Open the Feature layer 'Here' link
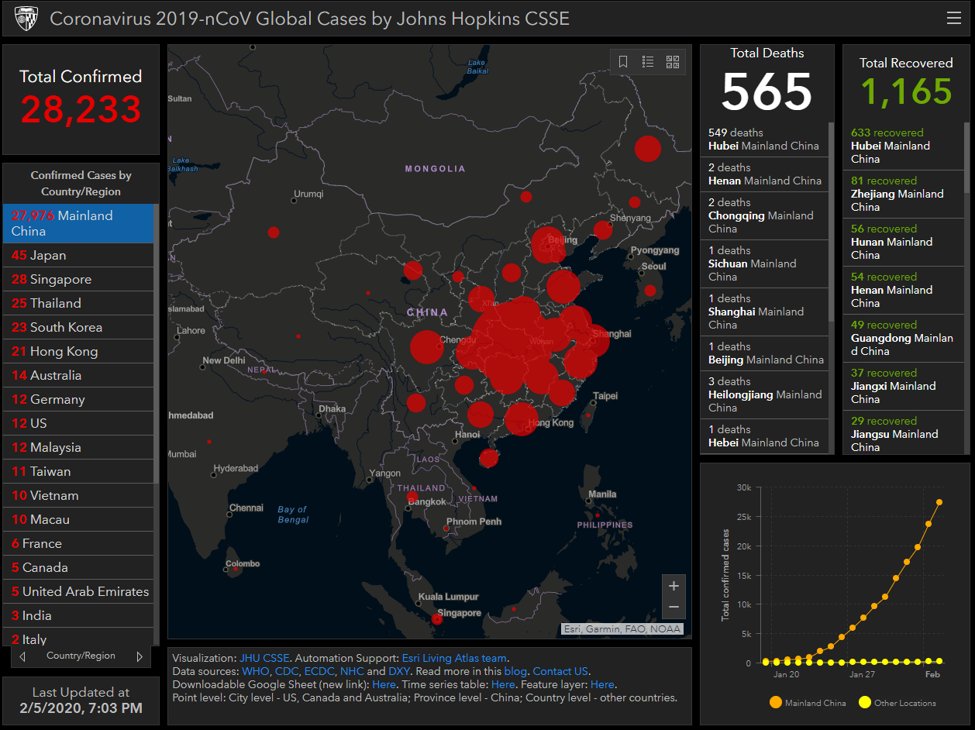 point(602,684)
